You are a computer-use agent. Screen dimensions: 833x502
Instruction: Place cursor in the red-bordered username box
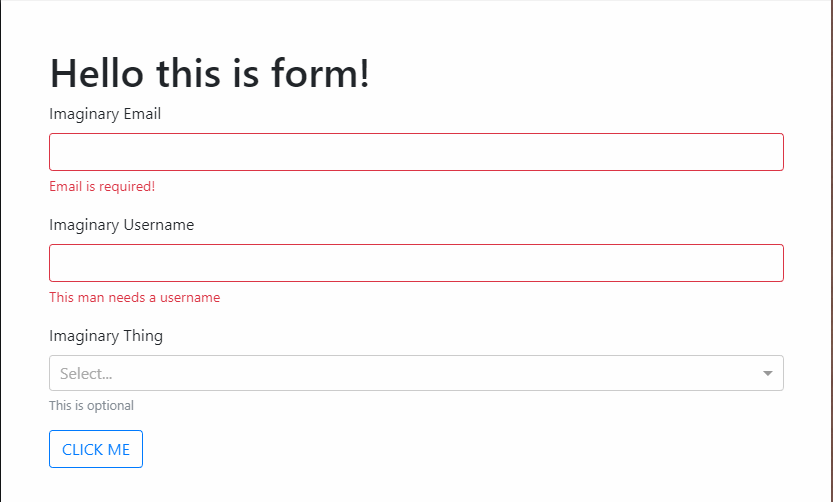coord(416,263)
